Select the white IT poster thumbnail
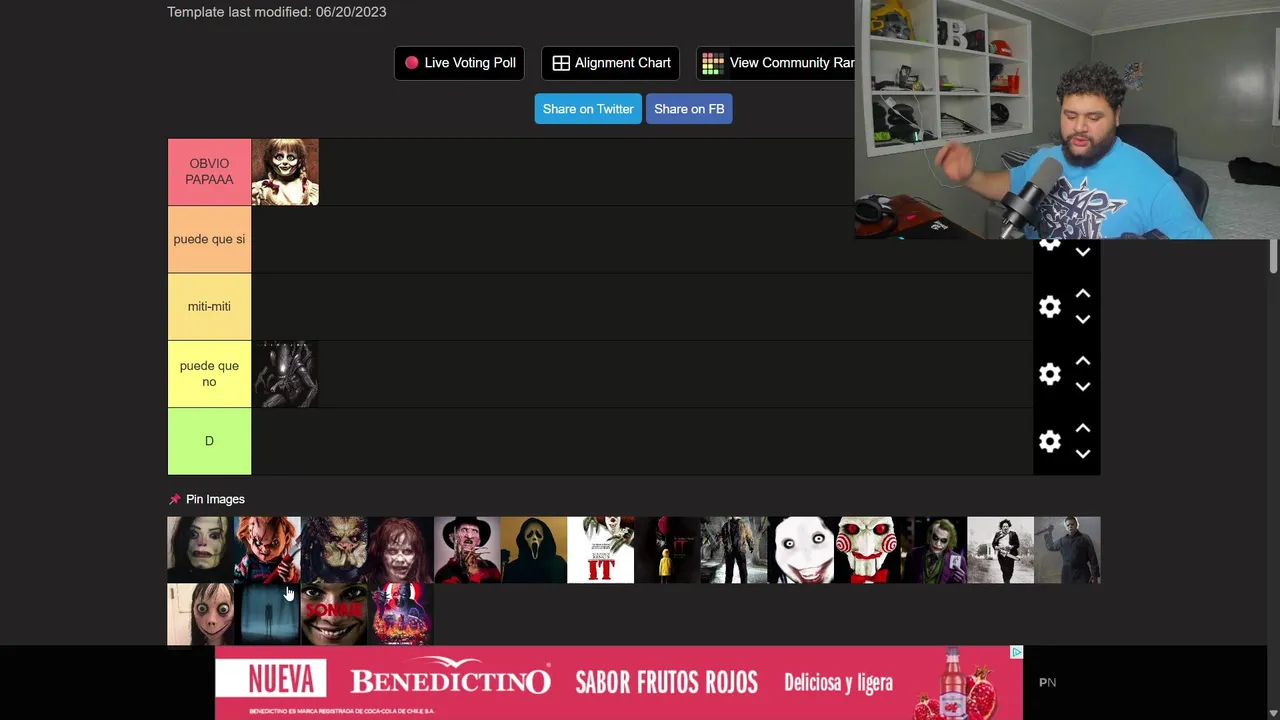 coord(600,550)
